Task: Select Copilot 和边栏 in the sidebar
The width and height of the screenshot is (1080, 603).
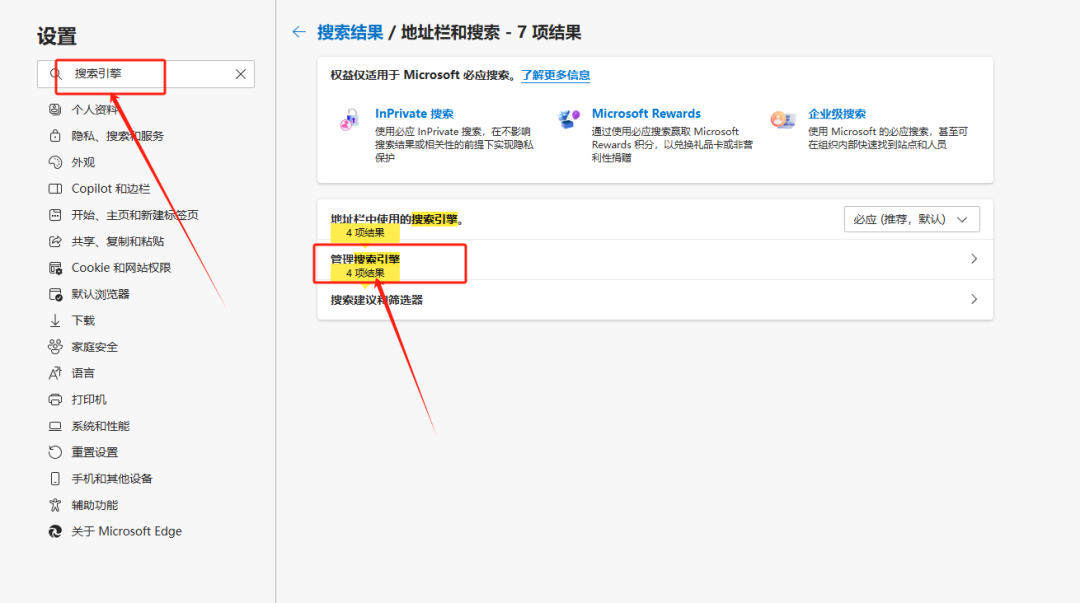Action: pos(111,189)
